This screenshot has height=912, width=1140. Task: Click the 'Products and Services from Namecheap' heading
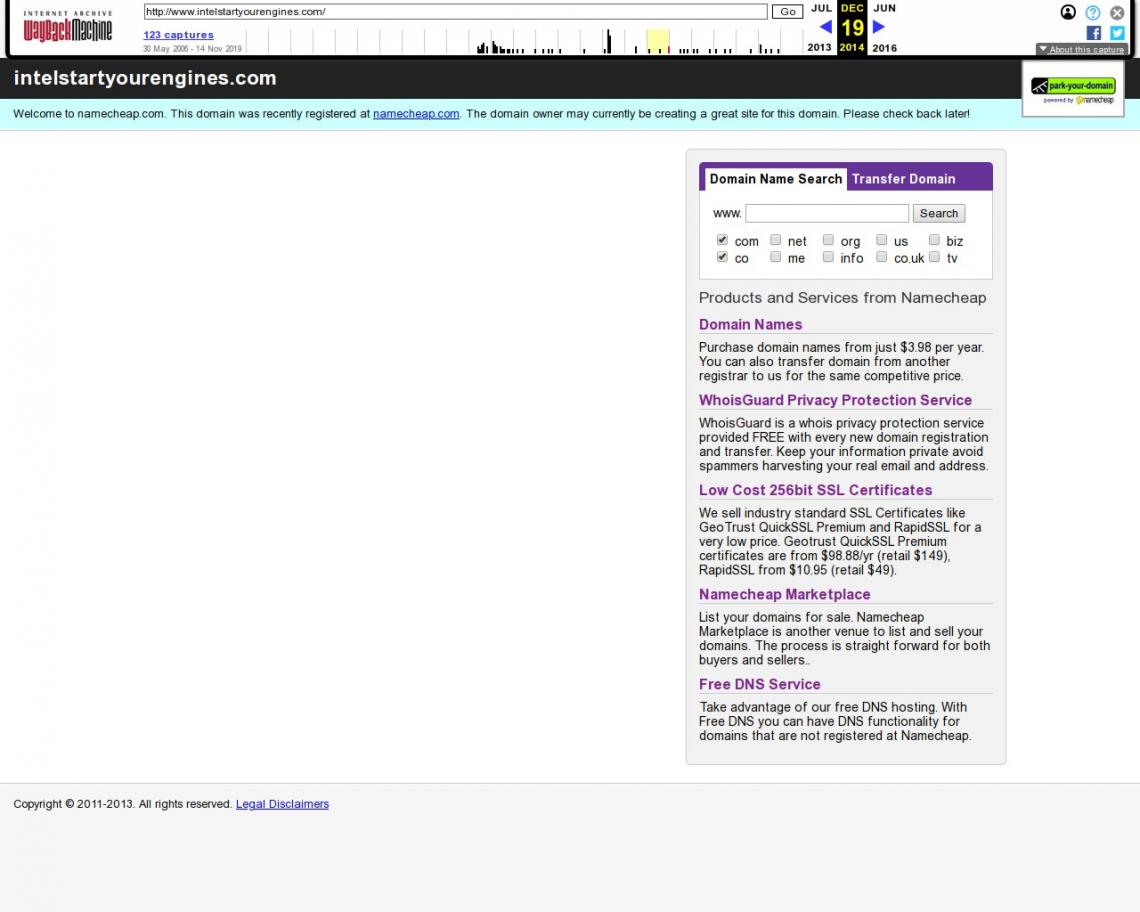coord(842,297)
